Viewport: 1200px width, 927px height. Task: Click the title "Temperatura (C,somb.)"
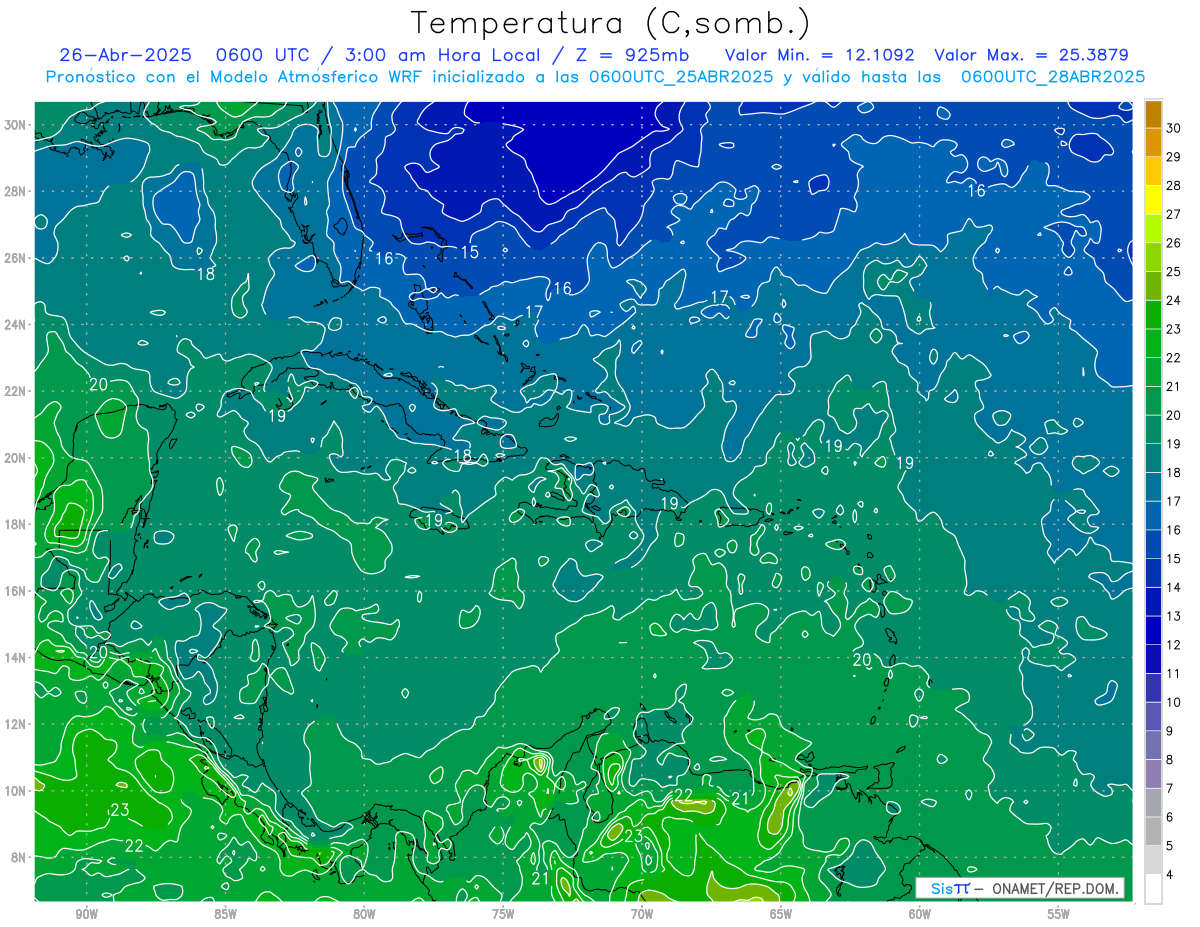[x=611, y=23]
